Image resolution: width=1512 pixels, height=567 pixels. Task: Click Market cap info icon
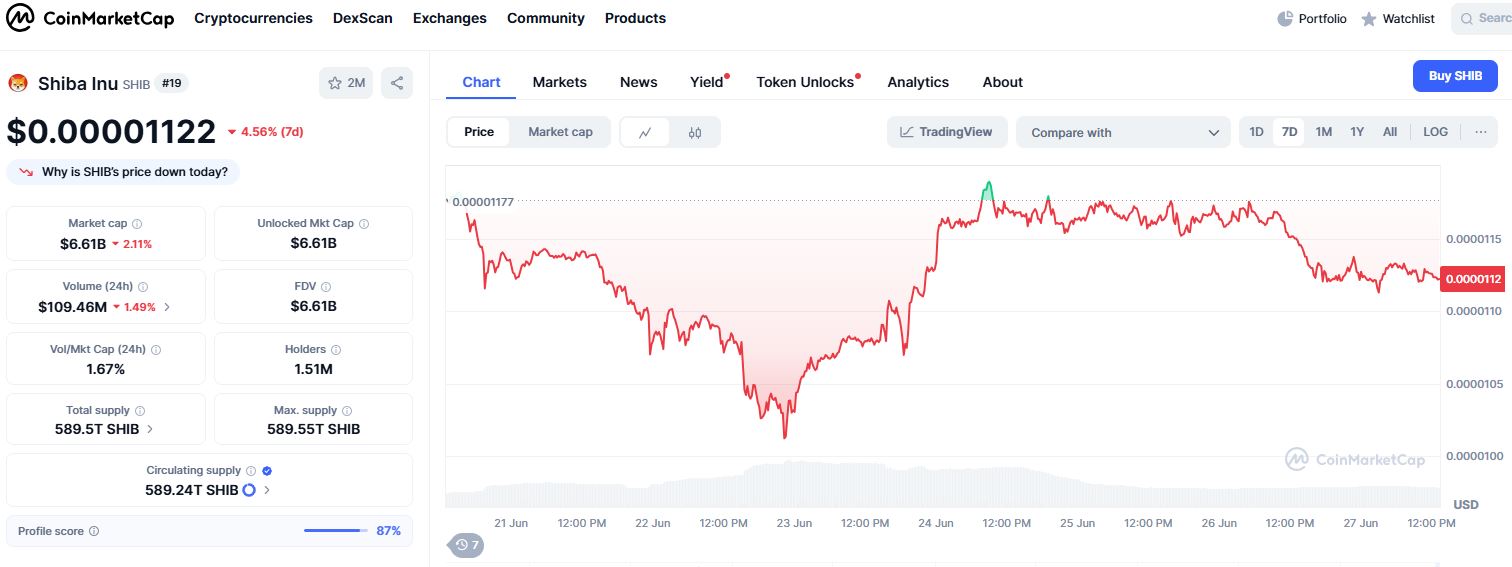tap(137, 224)
